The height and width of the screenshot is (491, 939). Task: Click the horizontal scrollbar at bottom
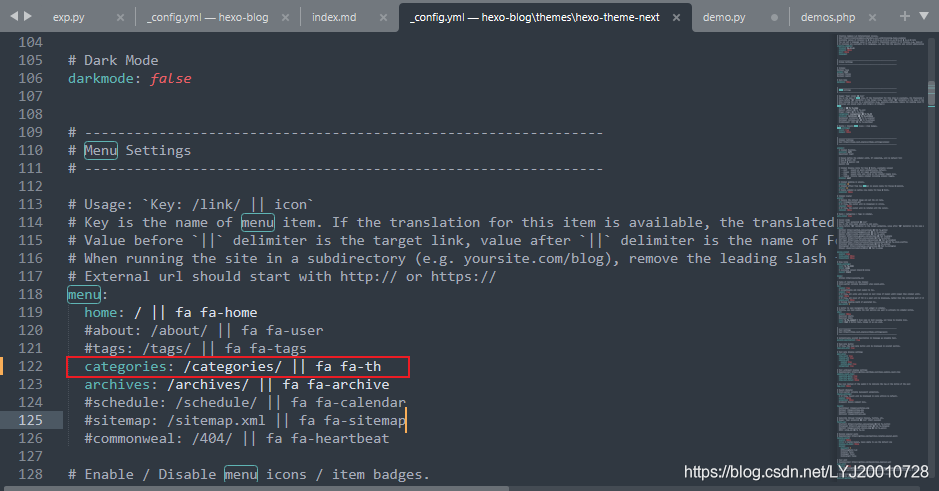(x=256, y=488)
